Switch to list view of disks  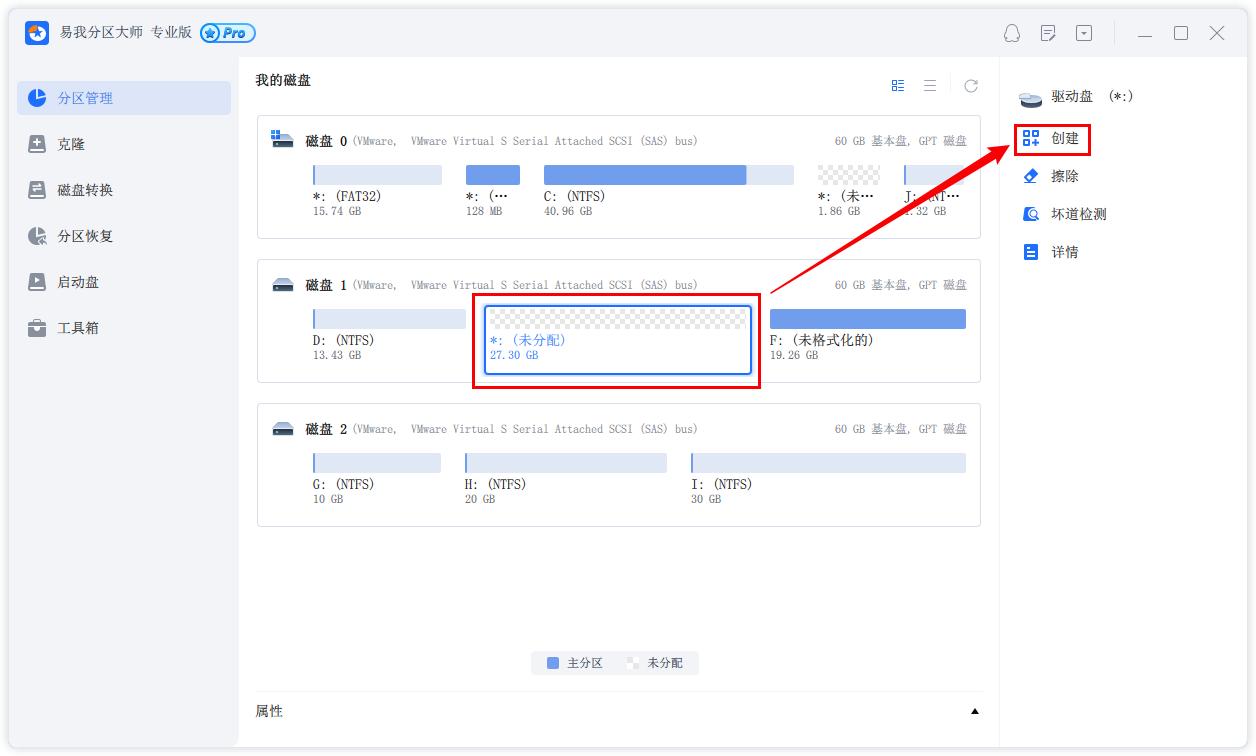coord(929,85)
